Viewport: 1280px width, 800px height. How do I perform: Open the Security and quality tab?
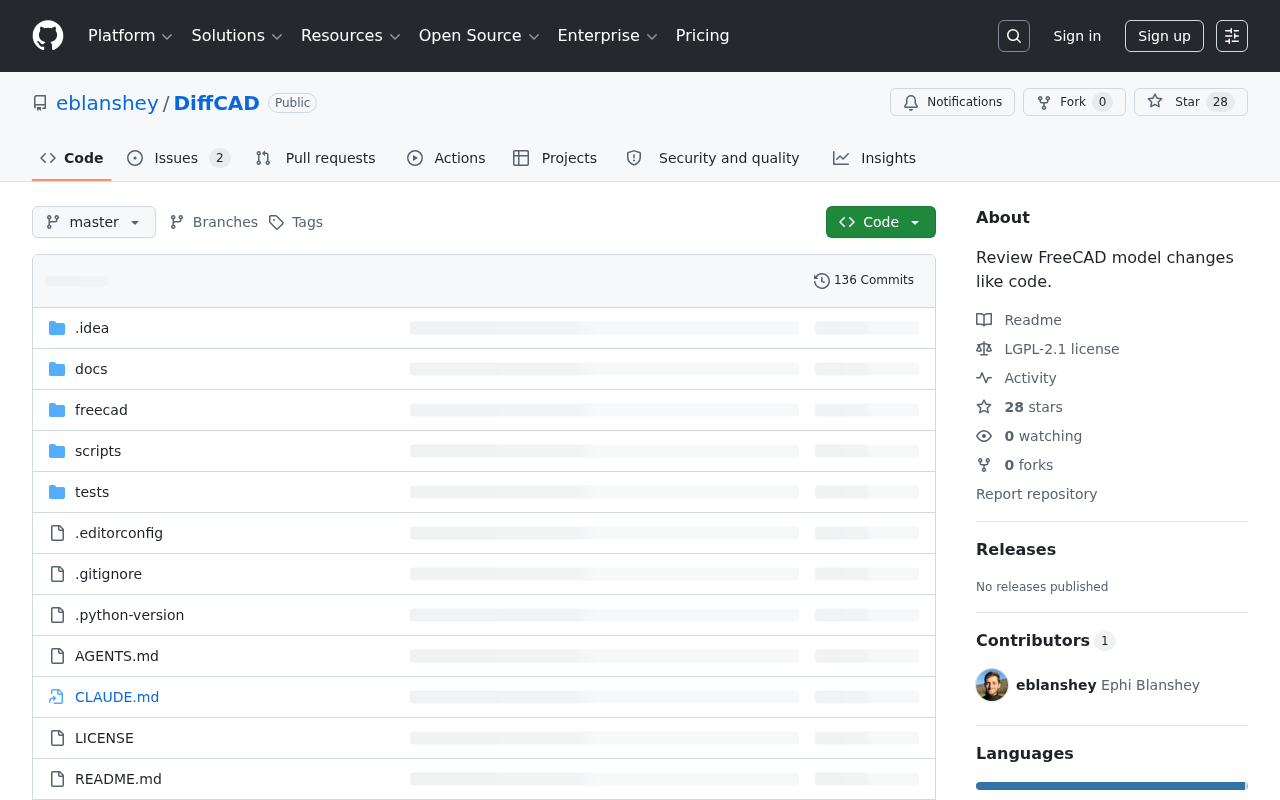(713, 158)
